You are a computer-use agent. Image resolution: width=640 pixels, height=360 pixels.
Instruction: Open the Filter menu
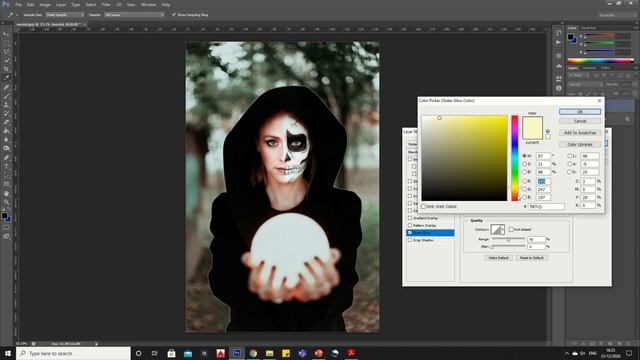coord(106,4)
